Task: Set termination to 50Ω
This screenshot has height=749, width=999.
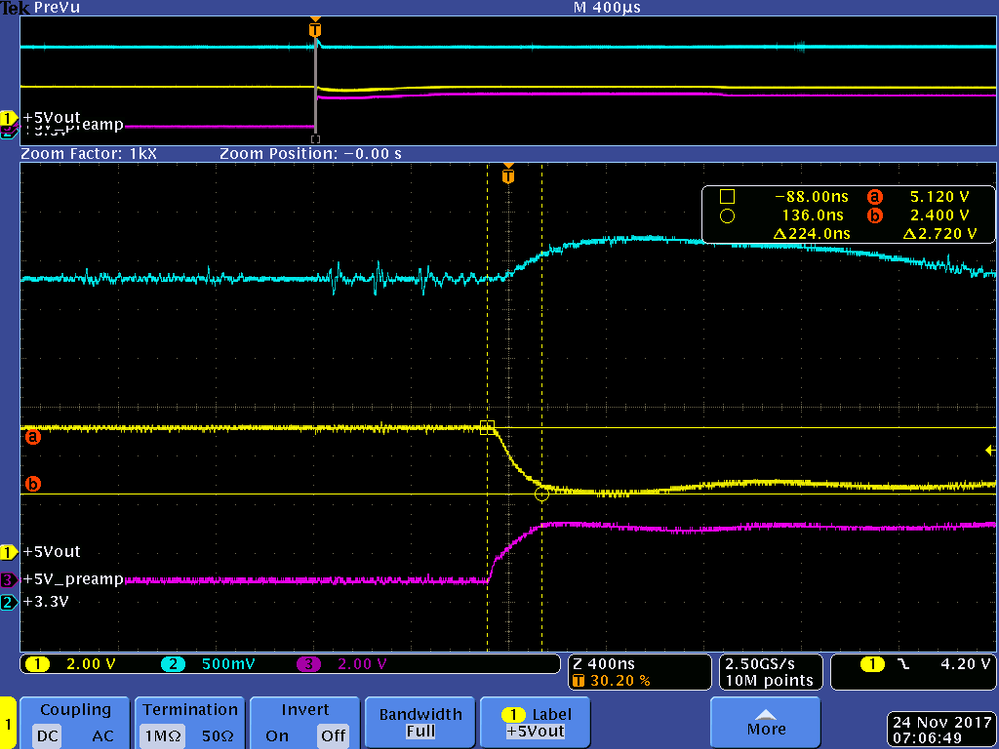Action: click(x=217, y=736)
